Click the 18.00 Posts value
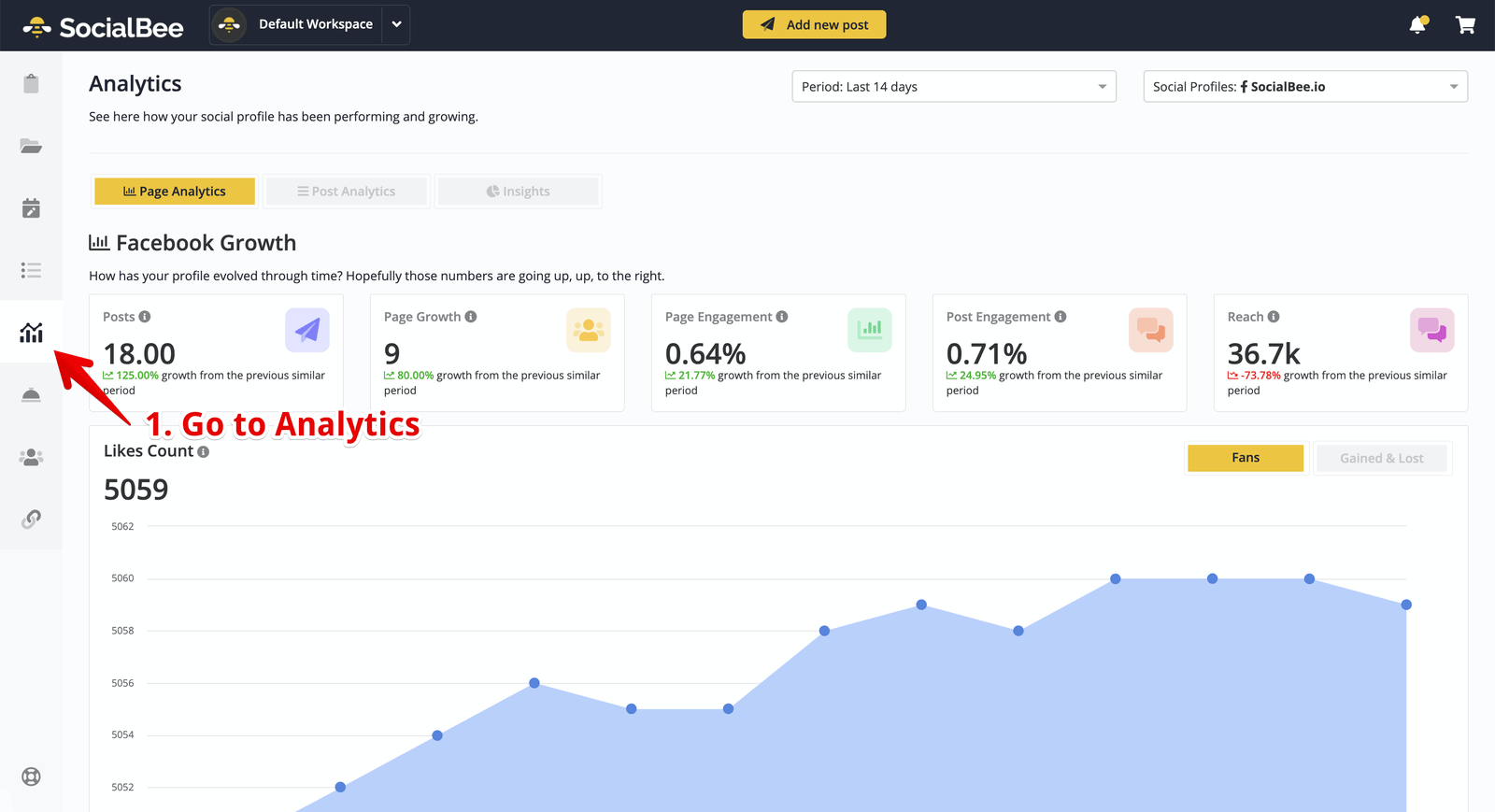Screen dimensions: 1495x812 pos(139,354)
